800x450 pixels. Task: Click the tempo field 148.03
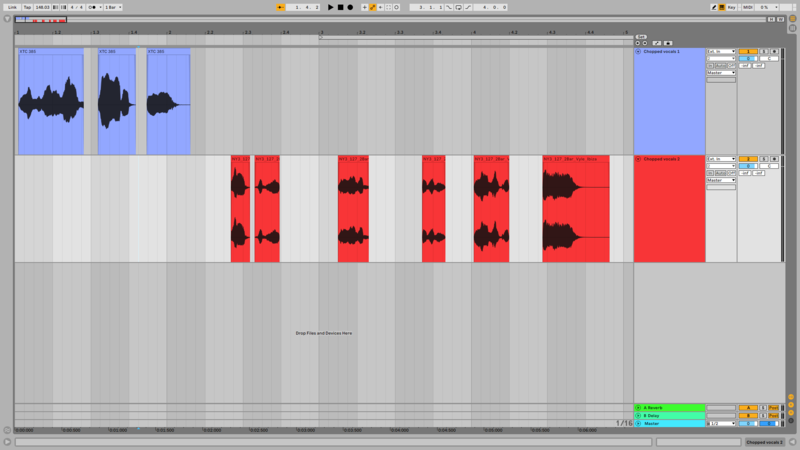click(x=42, y=7)
